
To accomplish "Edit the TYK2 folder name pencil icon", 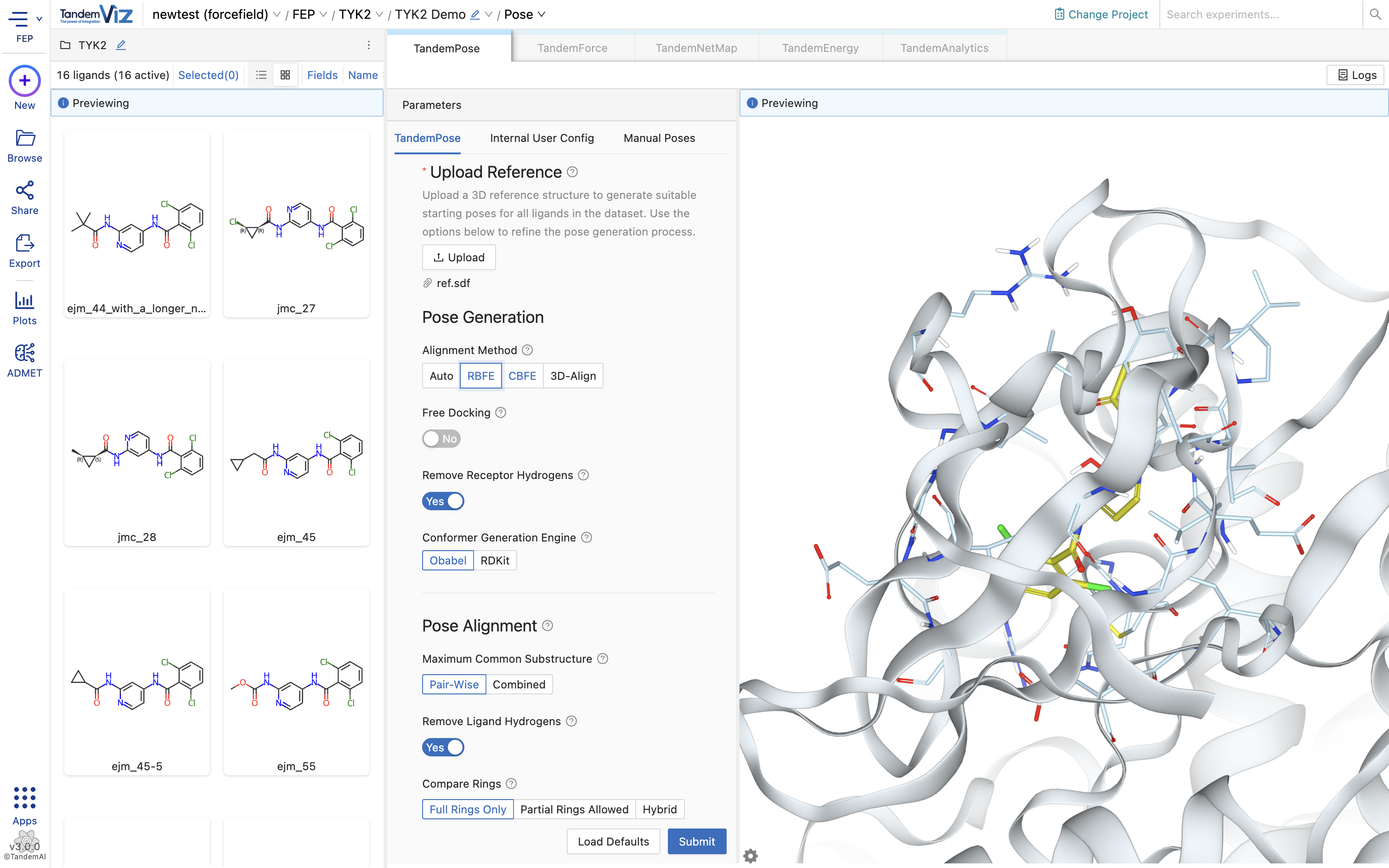I will 120,45.
